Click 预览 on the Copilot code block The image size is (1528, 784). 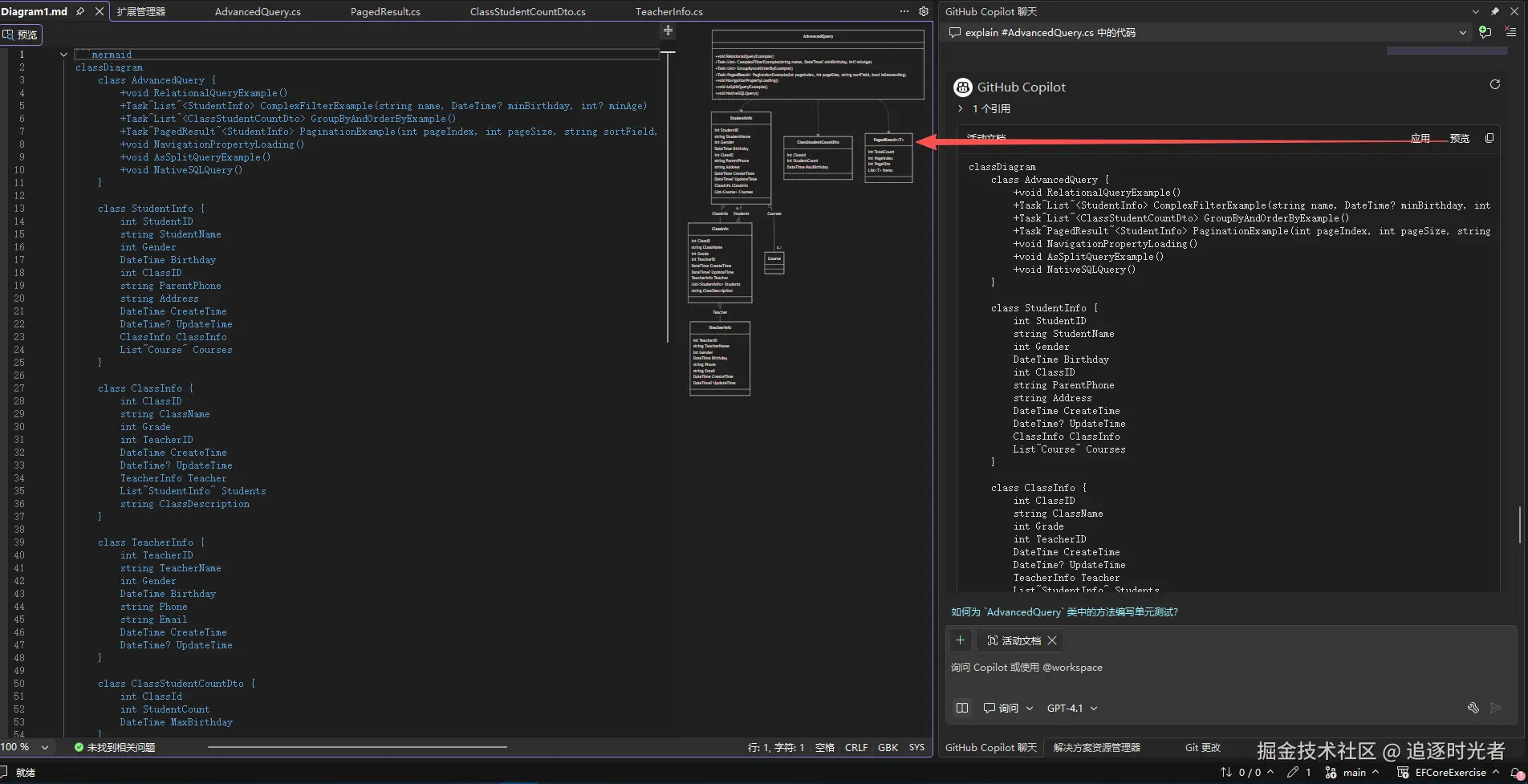pyautogui.click(x=1459, y=138)
